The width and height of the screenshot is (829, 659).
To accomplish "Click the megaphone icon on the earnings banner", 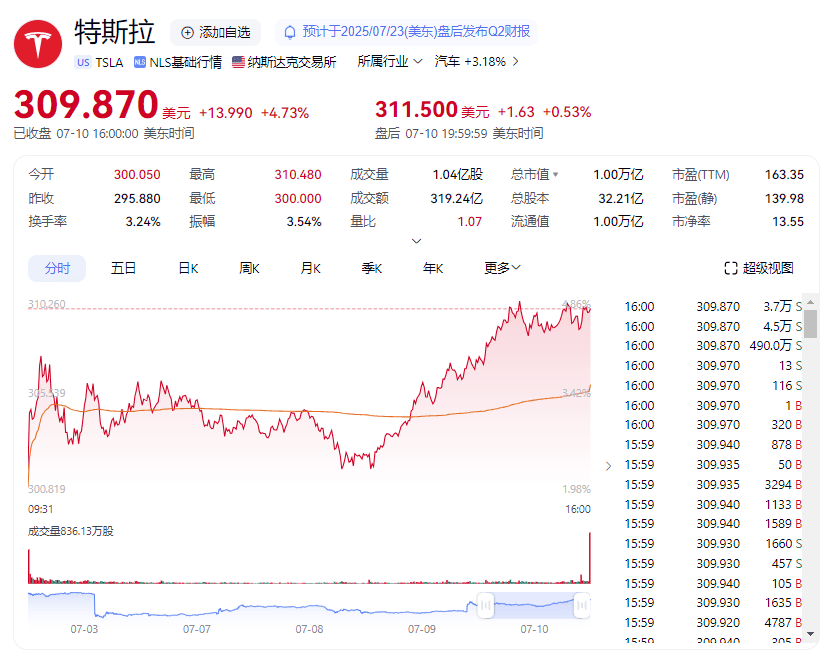I will click(290, 32).
